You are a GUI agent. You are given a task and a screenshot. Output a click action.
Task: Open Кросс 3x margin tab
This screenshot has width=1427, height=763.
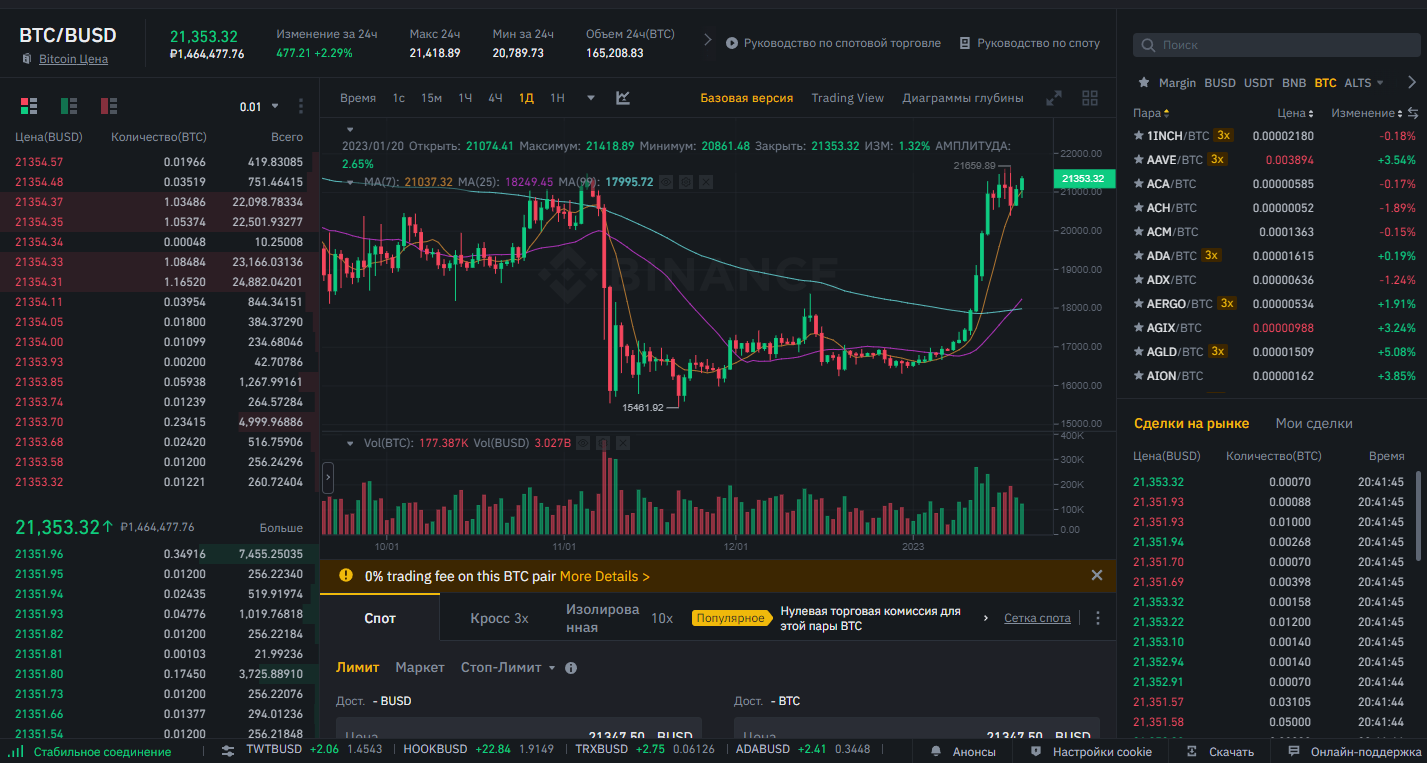499,618
